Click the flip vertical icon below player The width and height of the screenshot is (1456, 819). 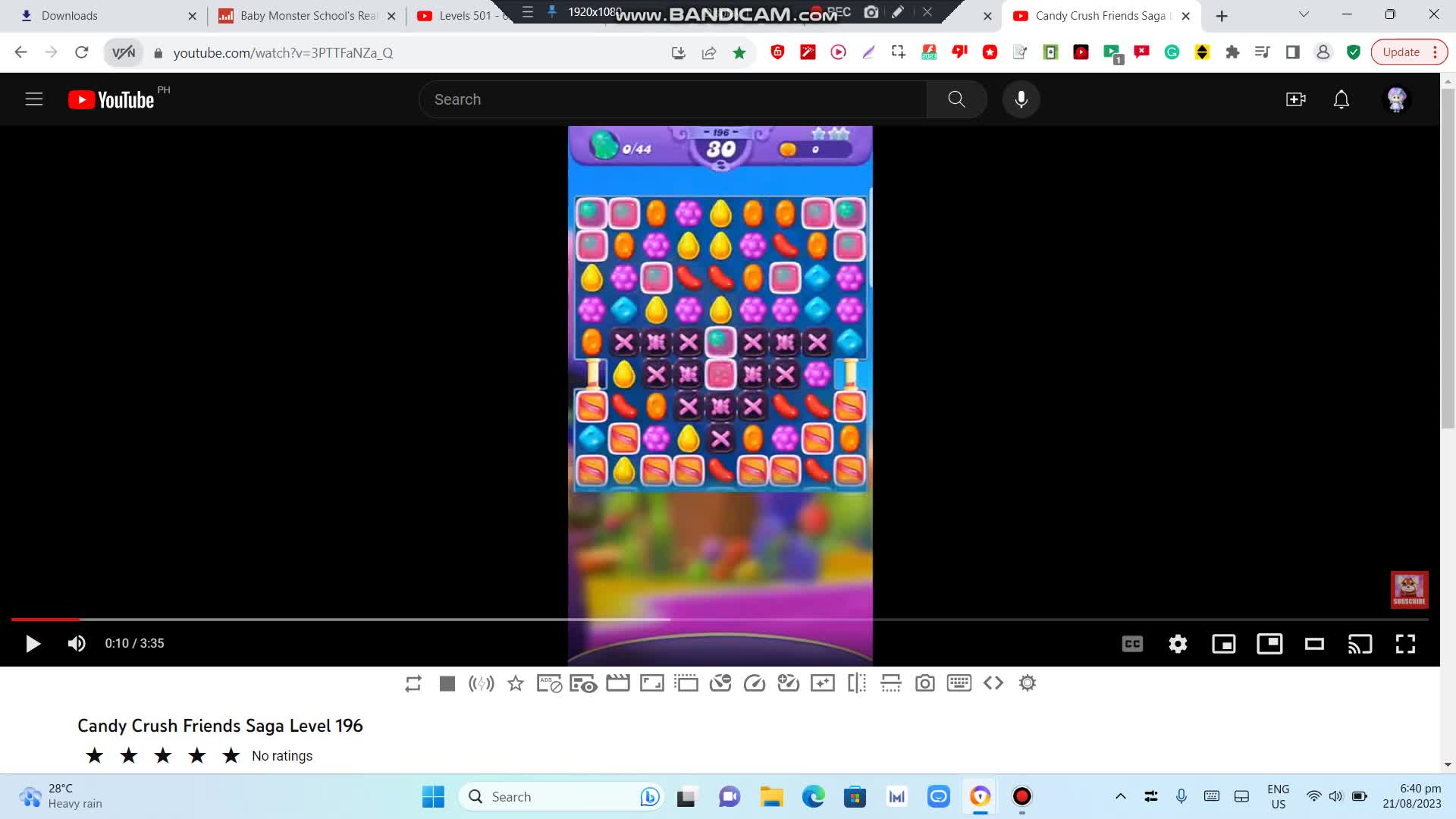[891, 684]
